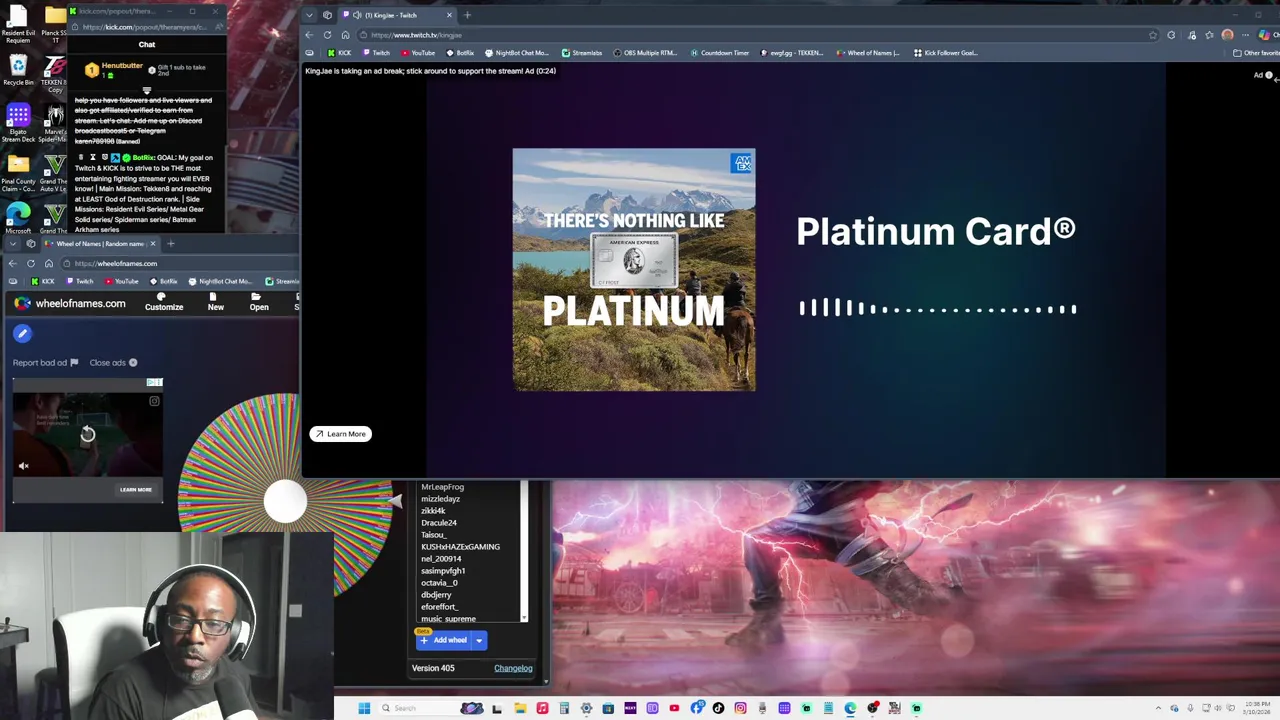This screenshot has height=720, width=1280.
Task: Open the Recycle Bin desktop icon
Action: tap(18, 69)
